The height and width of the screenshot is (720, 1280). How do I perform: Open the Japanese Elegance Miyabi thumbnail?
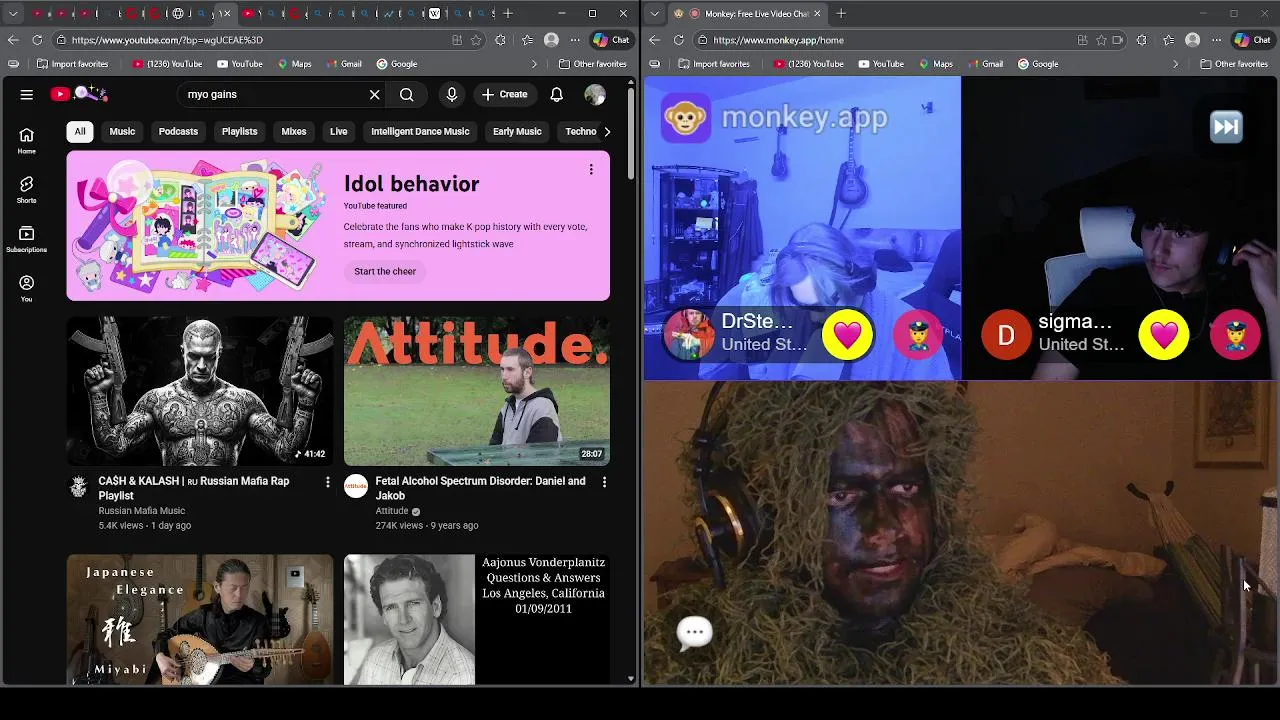200,620
